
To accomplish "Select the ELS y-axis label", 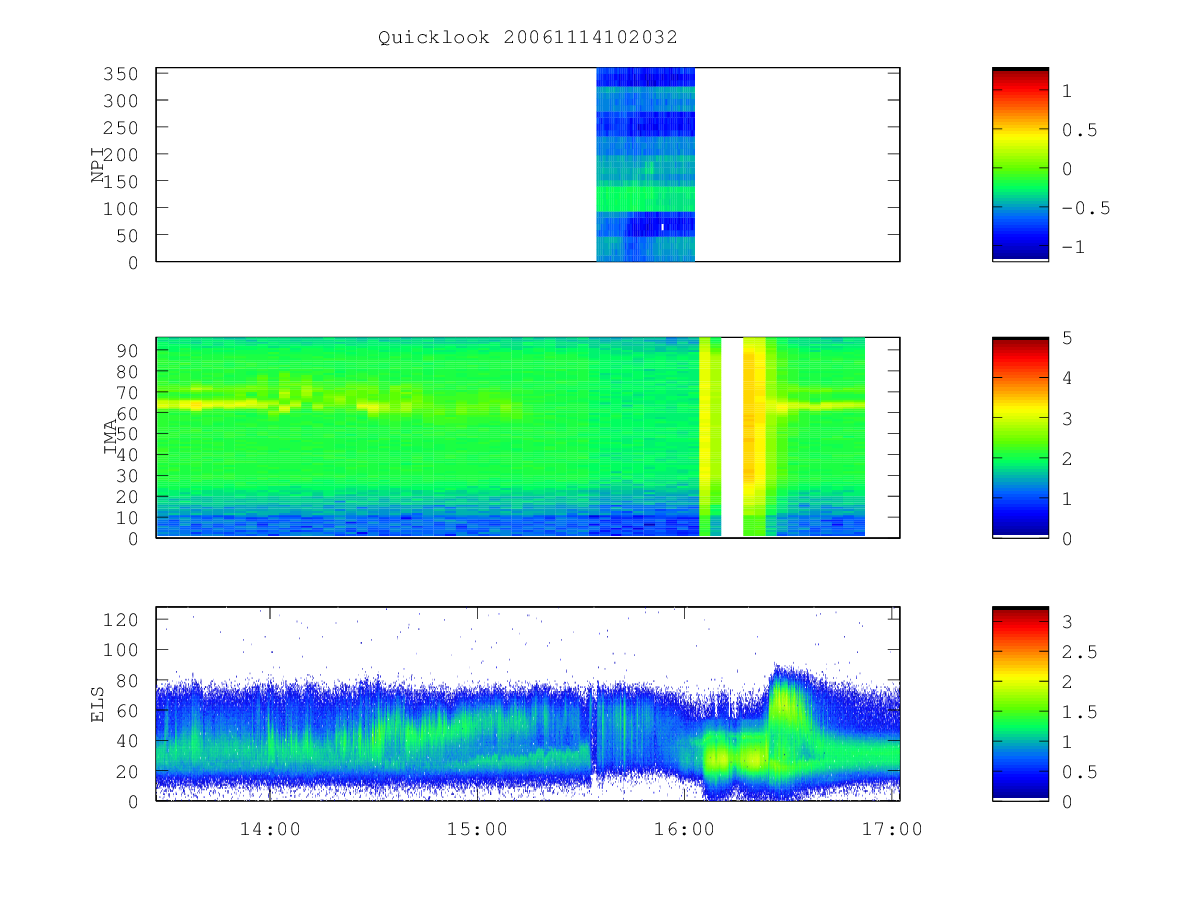I will point(98,704).
